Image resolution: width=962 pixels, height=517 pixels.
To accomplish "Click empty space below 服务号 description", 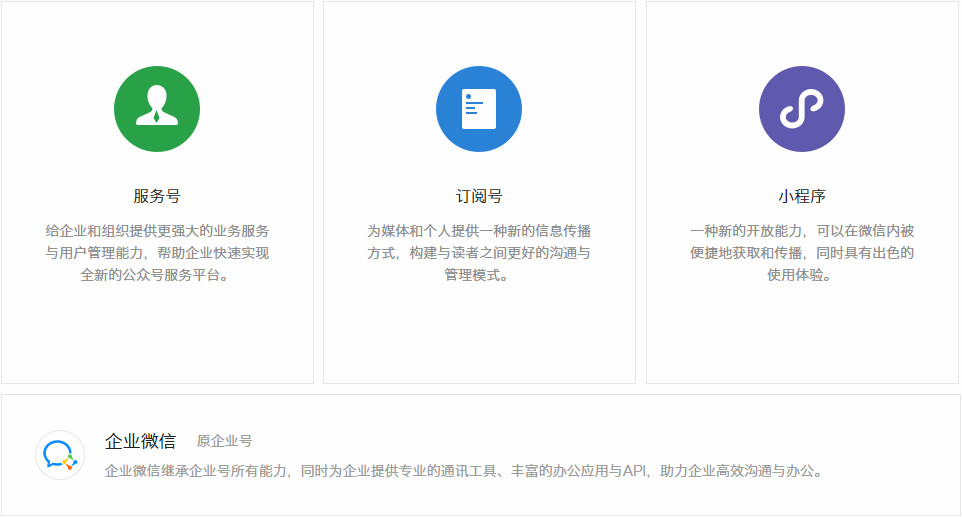I will 157,335.
